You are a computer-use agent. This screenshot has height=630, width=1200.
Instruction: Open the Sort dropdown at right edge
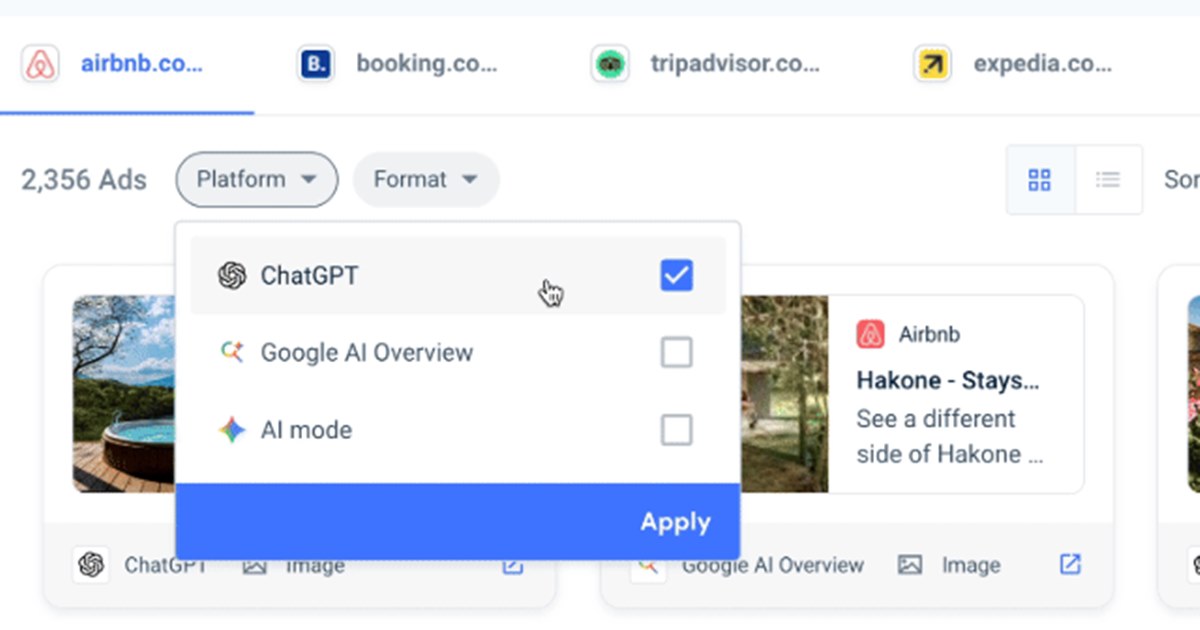click(x=1181, y=180)
